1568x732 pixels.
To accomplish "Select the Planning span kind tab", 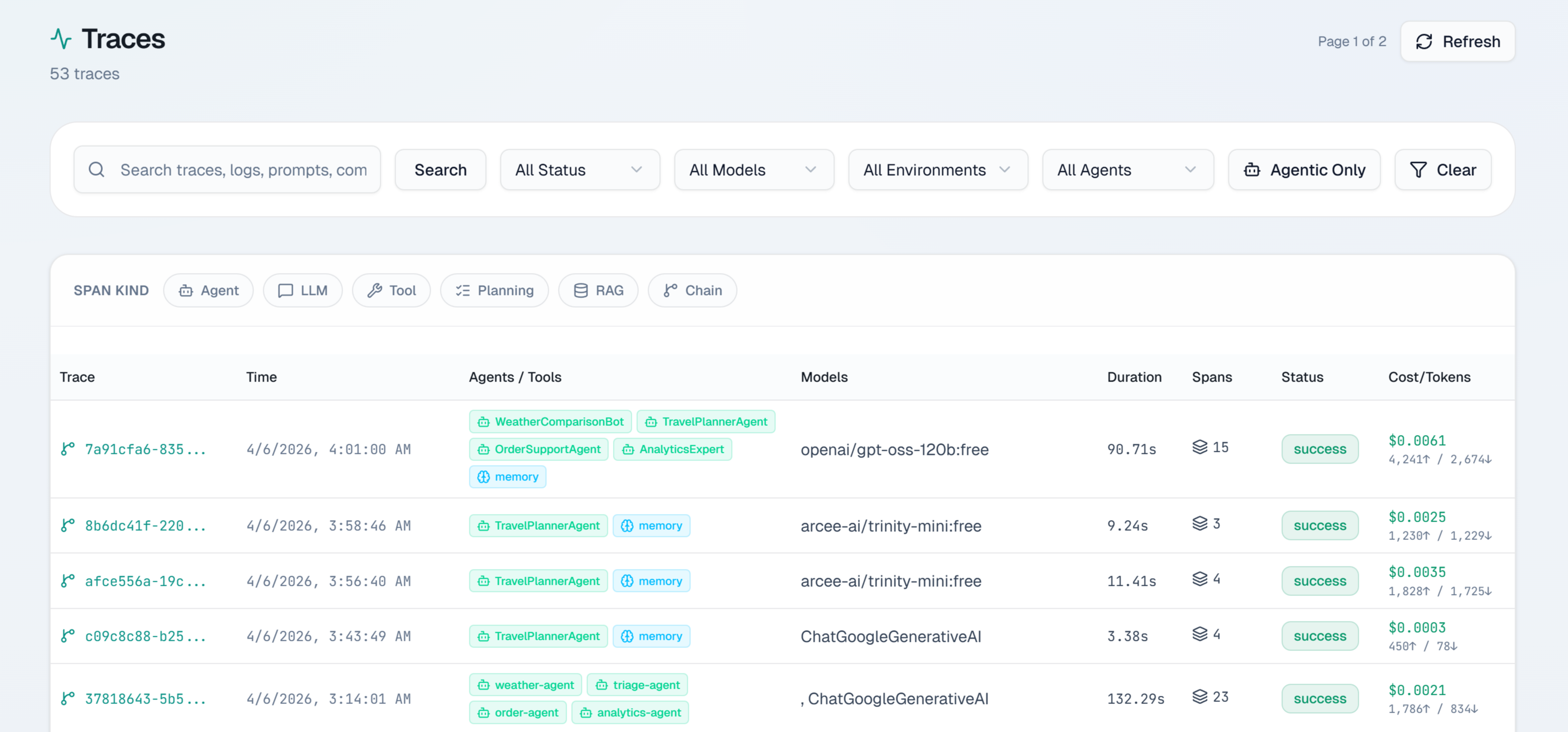I will pos(494,290).
